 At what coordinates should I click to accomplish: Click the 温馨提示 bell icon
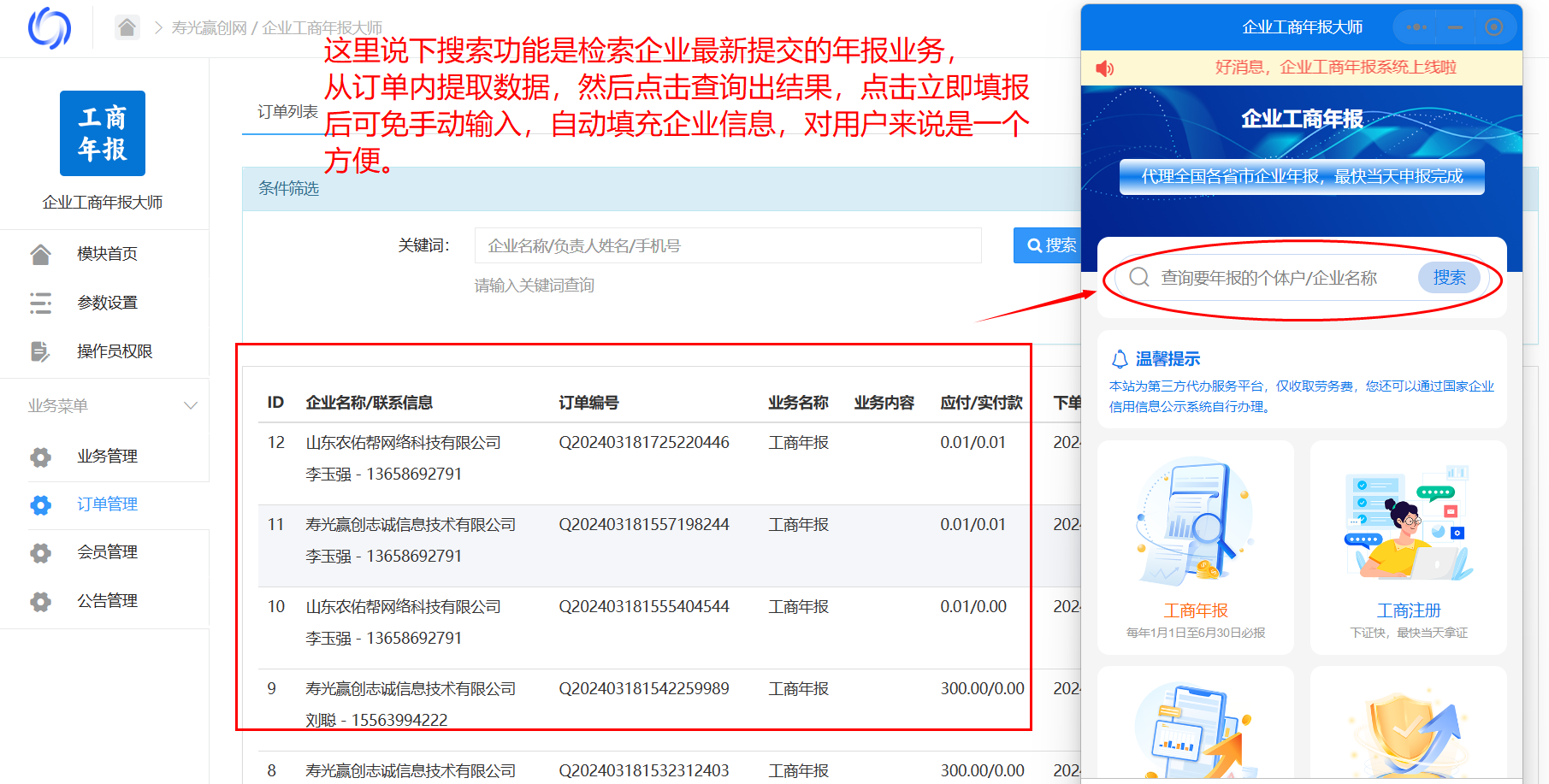1120,357
